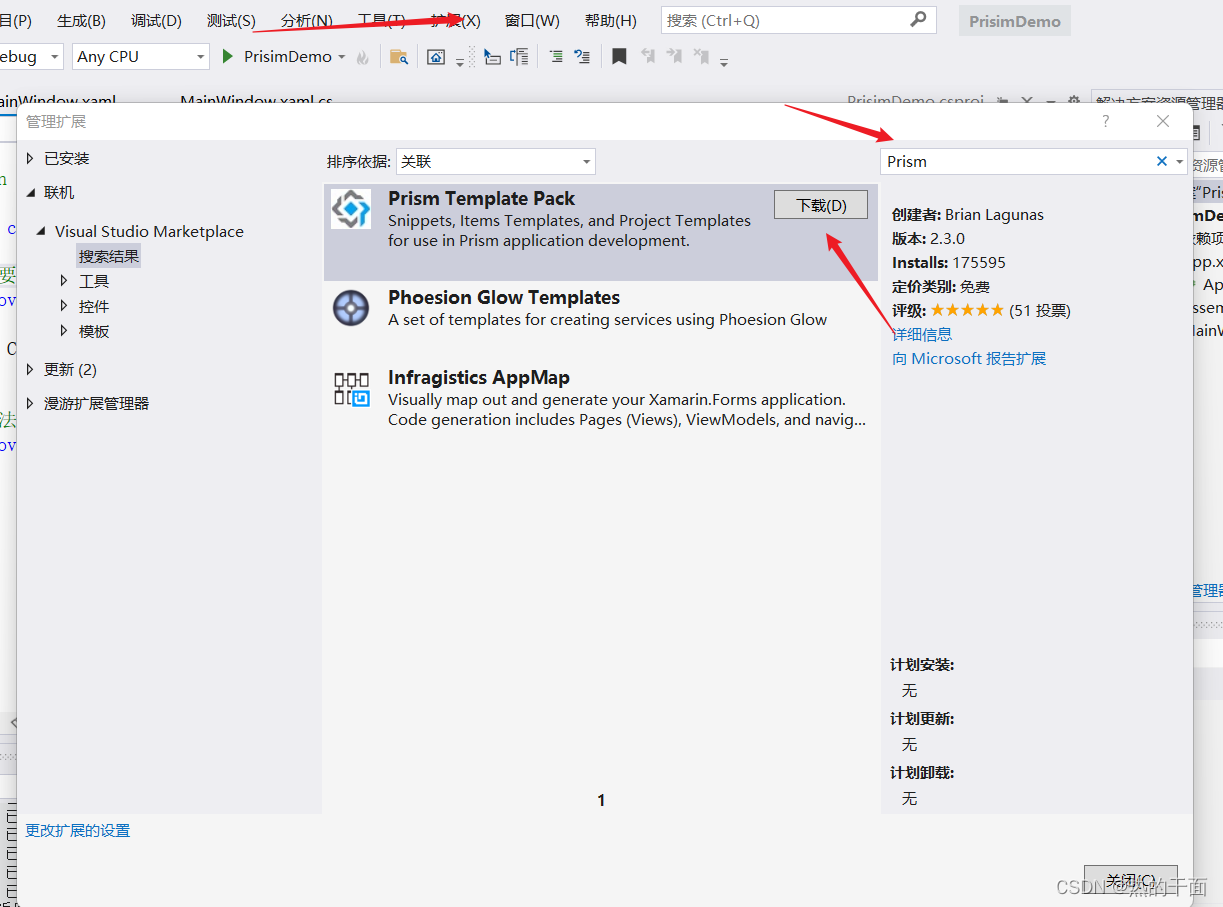This screenshot has height=907, width=1223.
Task: Click the magnifier icon in Quick Launch search
Action: point(918,19)
